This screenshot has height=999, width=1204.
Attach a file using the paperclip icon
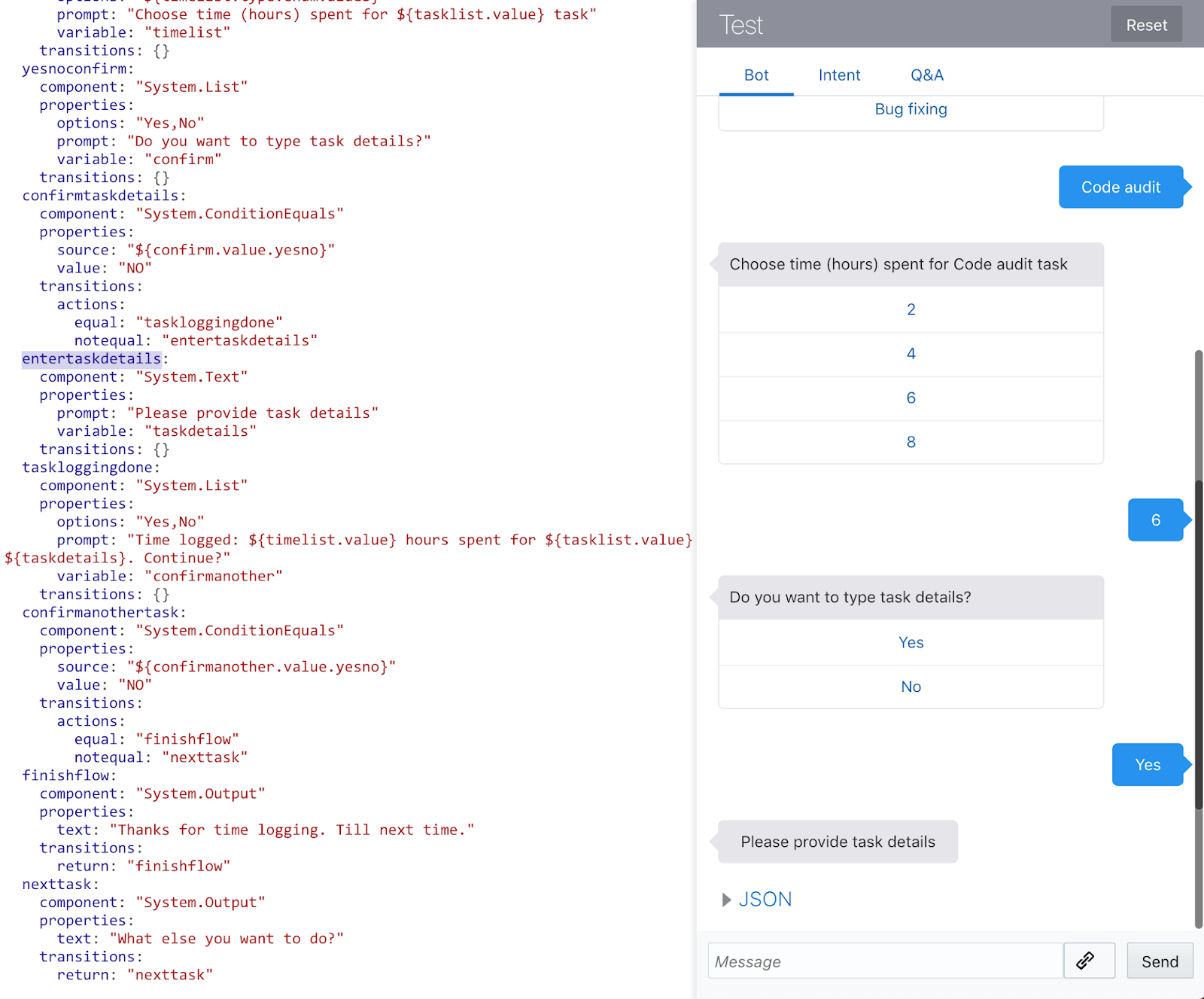(1089, 961)
